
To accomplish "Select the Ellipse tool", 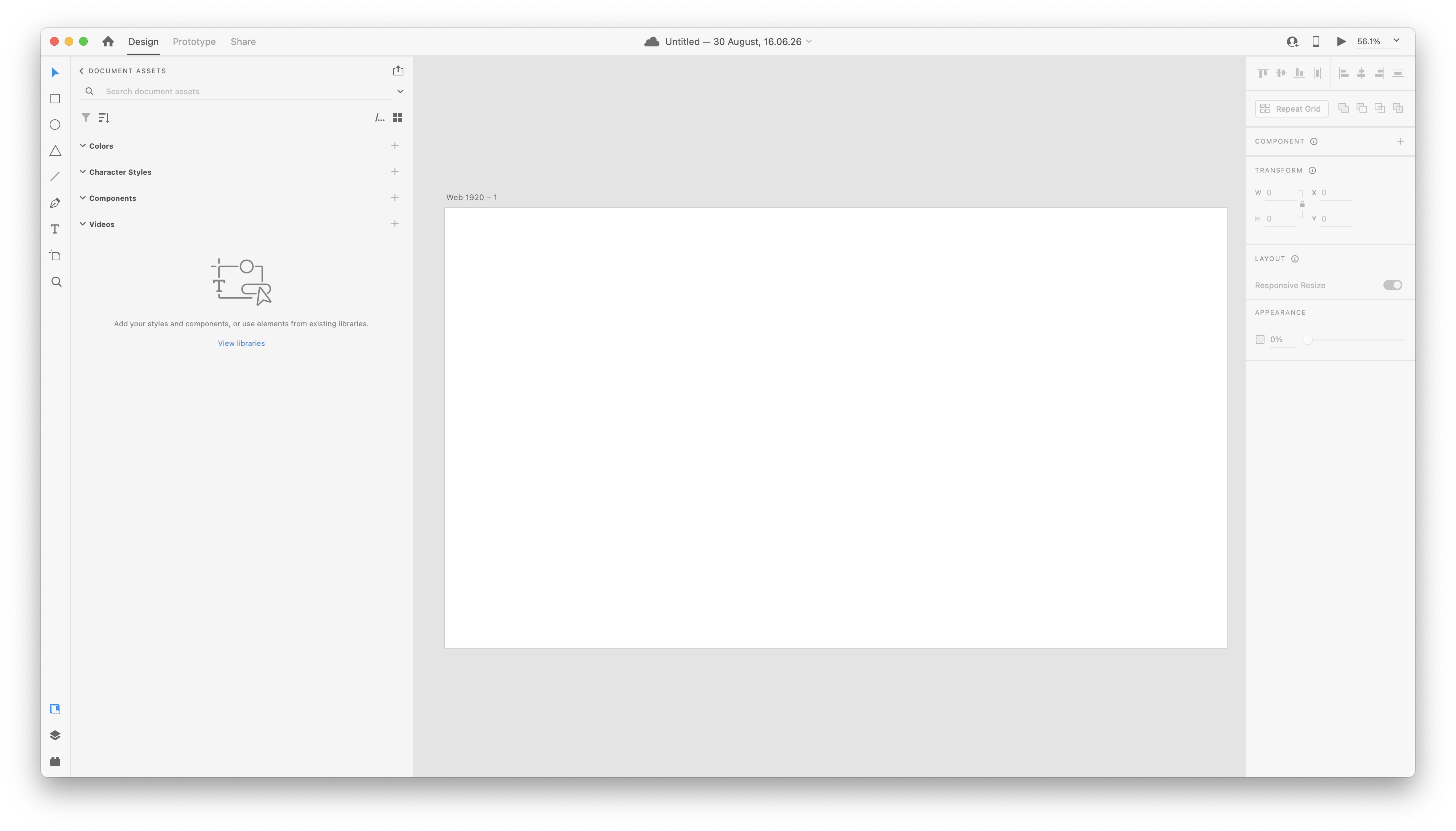I will (55, 124).
